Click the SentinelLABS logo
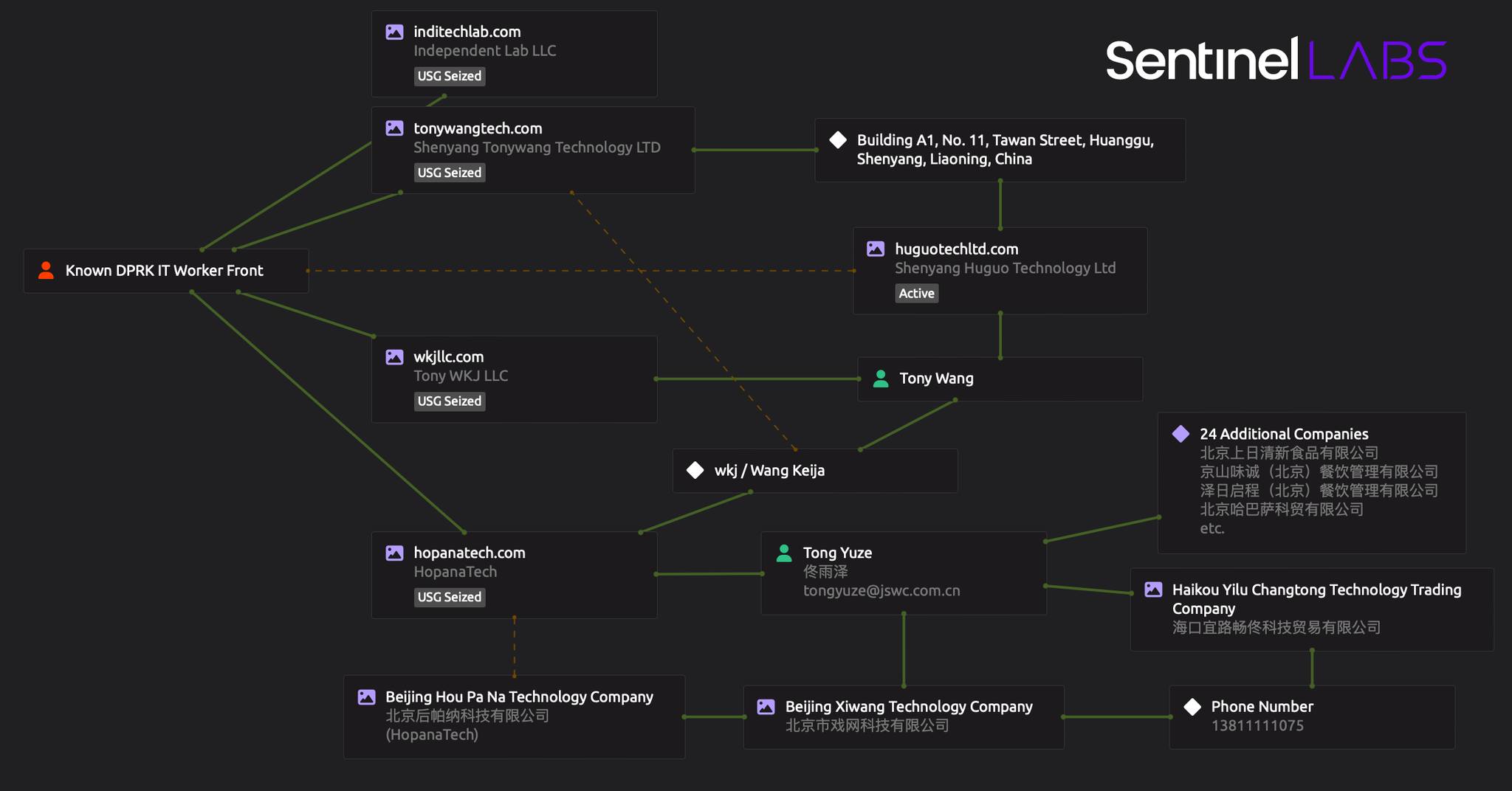Viewport: 1512px width, 791px height. (x=1275, y=61)
